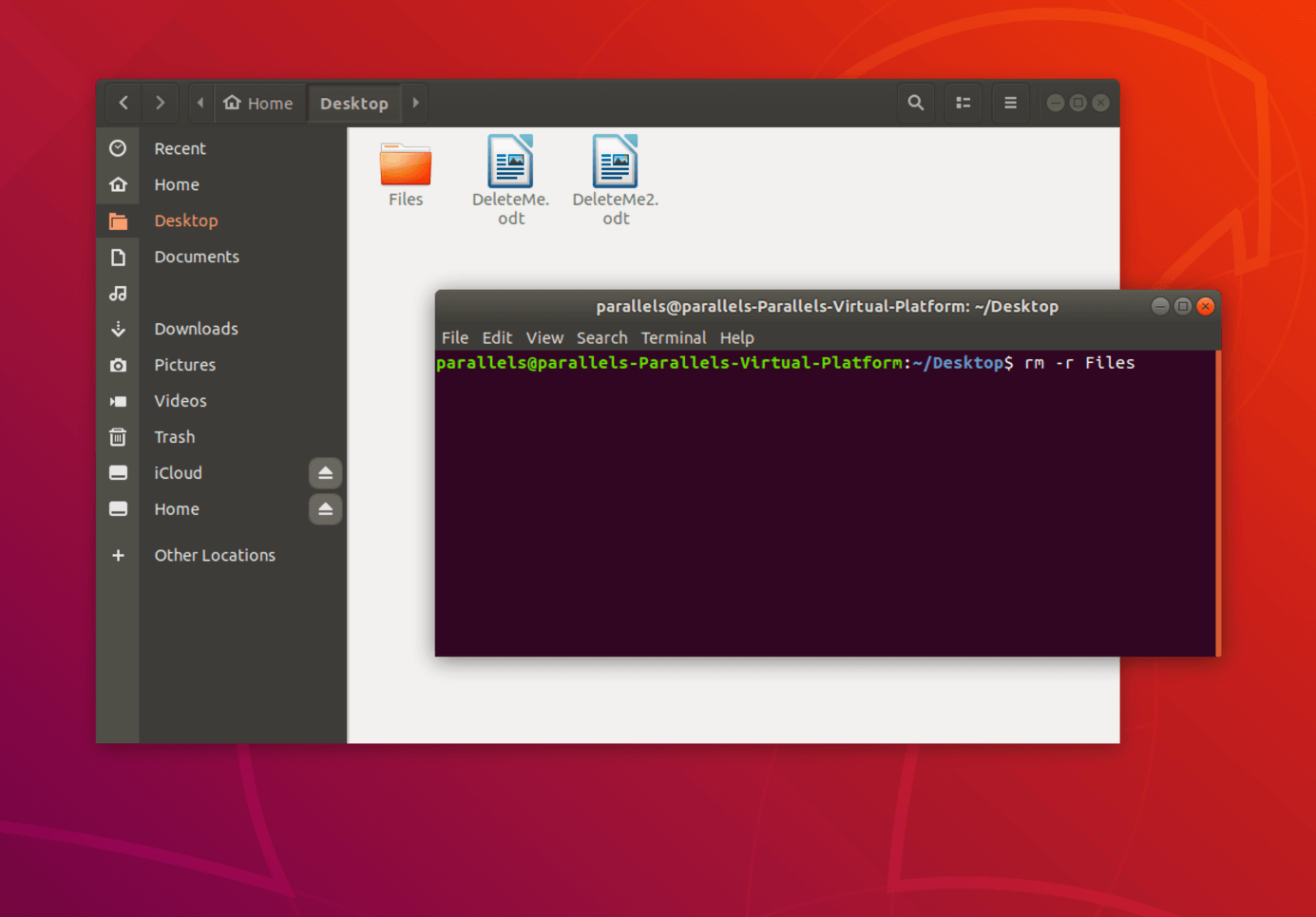Activate the search icon in the toolbar
The width and height of the screenshot is (1316, 917).
pos(915,103)
